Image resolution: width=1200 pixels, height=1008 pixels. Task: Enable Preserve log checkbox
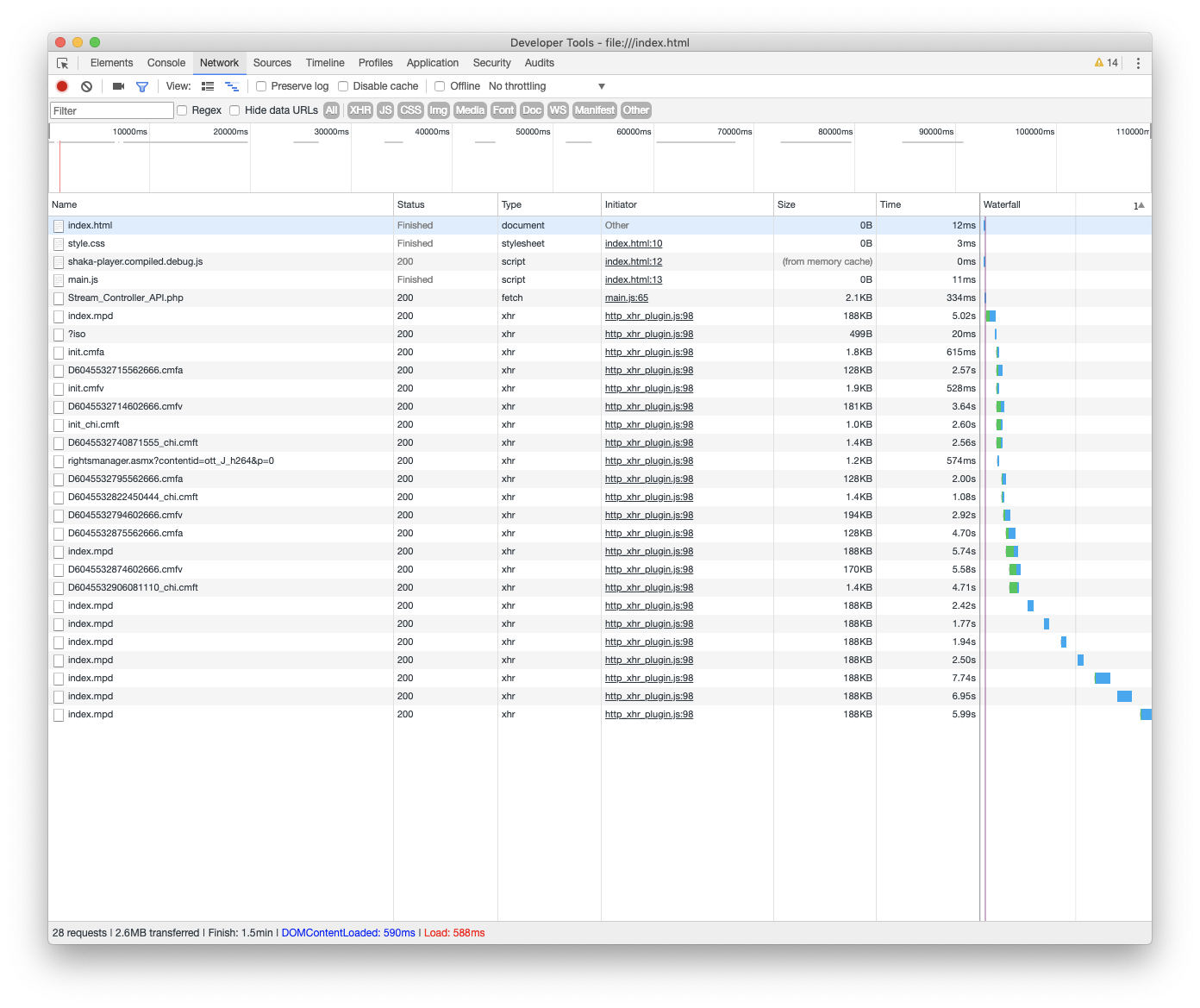pos(261,86)
